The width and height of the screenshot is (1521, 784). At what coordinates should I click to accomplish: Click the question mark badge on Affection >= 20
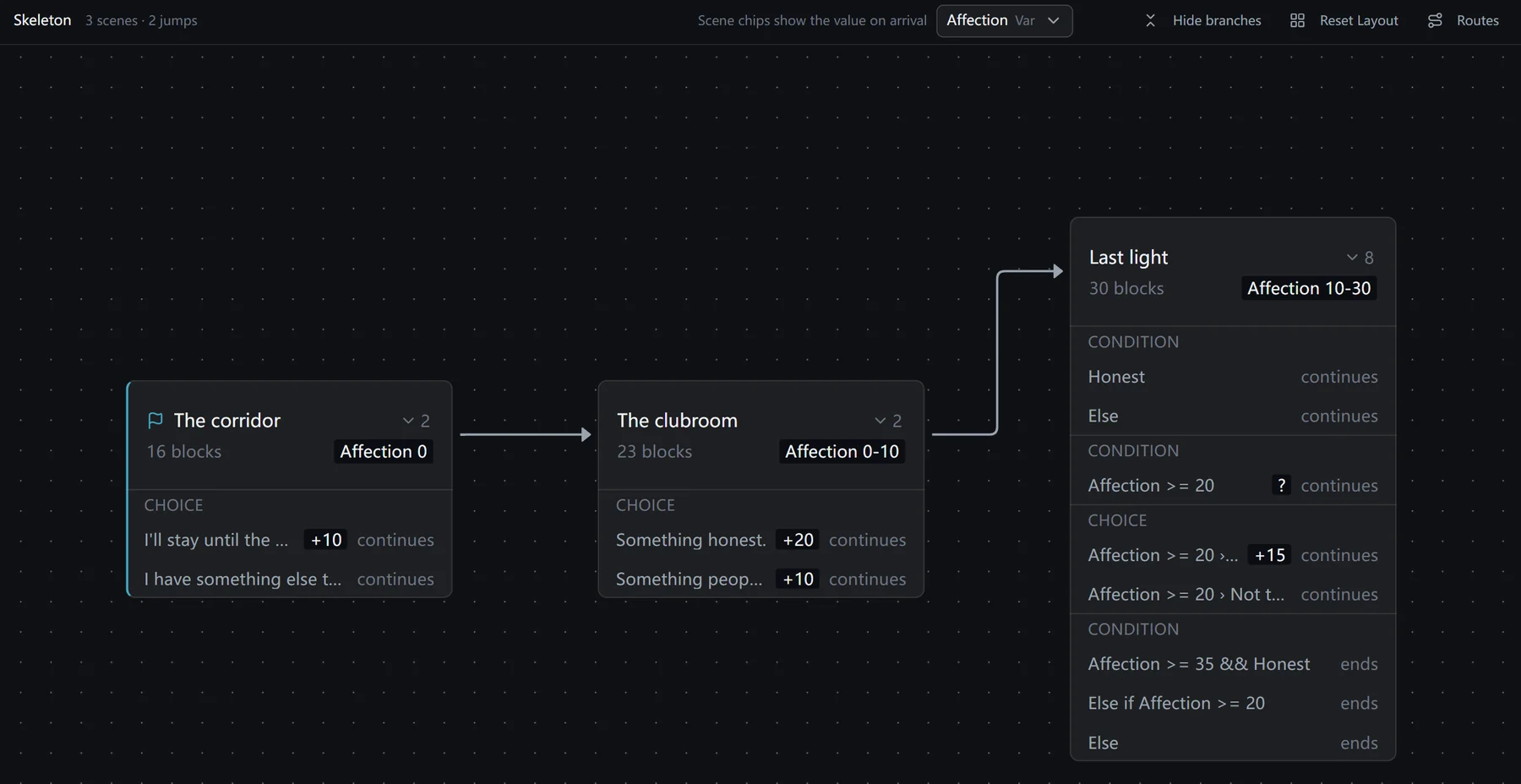pyautogui.click(x=1281, y=485)
